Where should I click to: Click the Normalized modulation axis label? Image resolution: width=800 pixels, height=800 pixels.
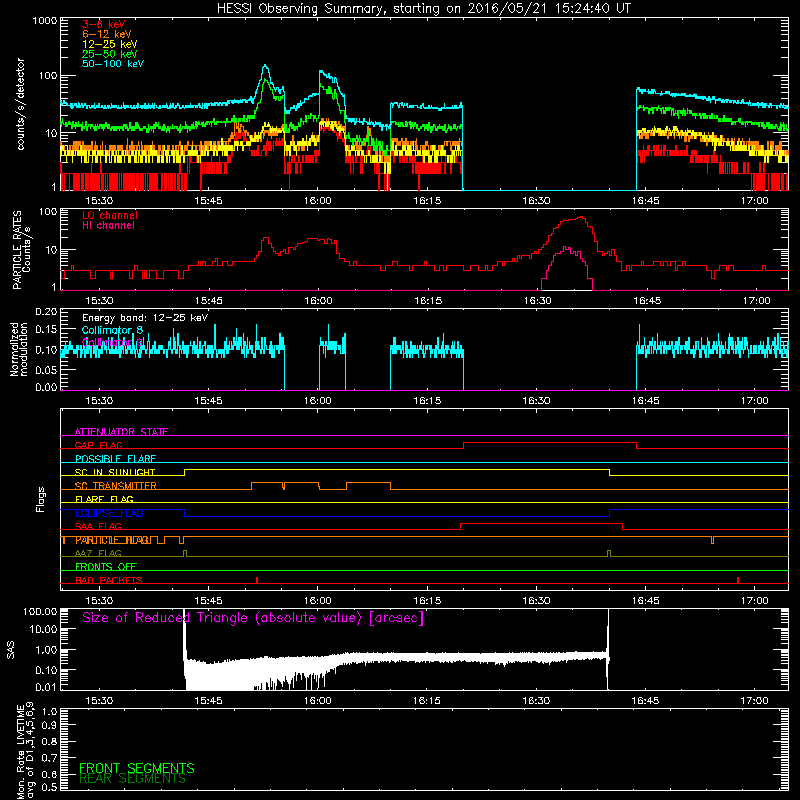pyautogui.click(x=18, y=349)
